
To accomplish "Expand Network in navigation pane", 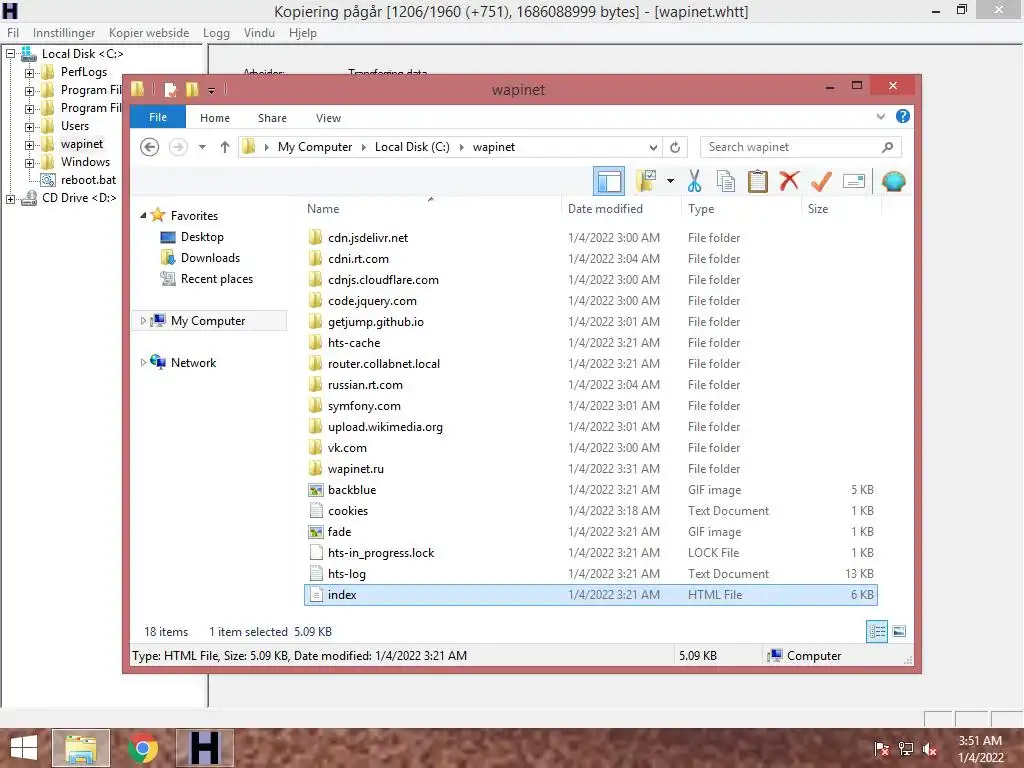I will click(x=143, y=362).
